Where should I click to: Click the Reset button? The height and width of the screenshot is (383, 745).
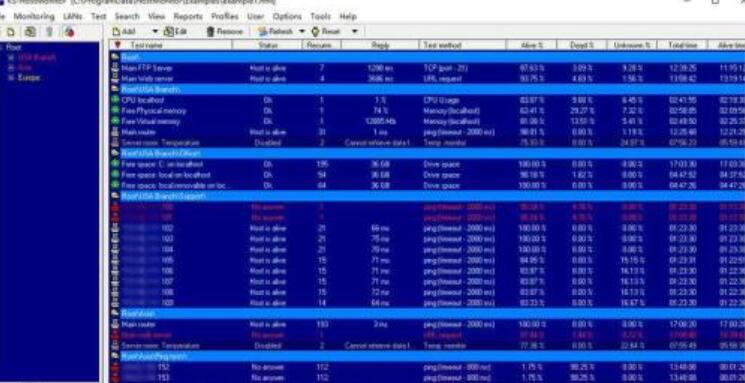[x=326, y=32]
